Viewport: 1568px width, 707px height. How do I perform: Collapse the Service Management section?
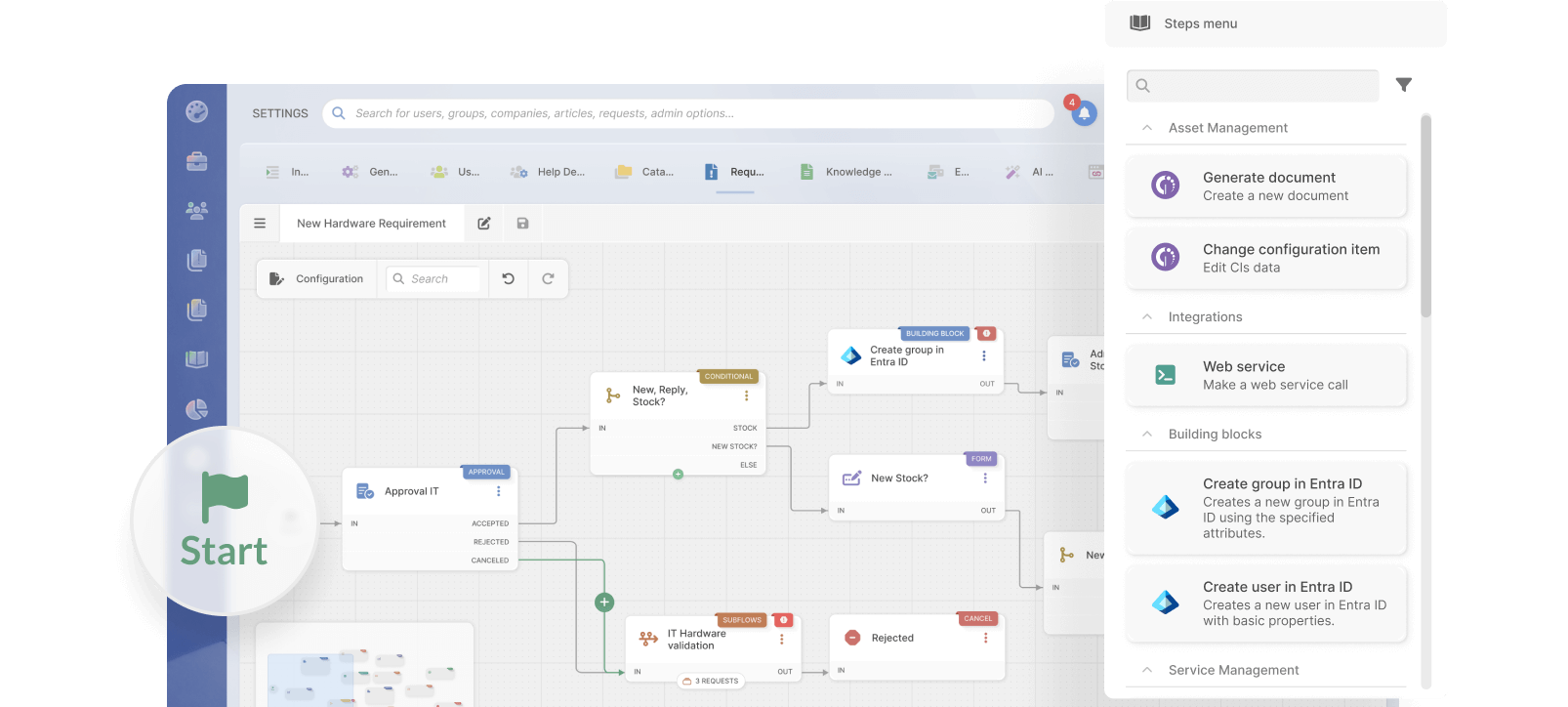pyautogui.click(x=1147, y=670)
